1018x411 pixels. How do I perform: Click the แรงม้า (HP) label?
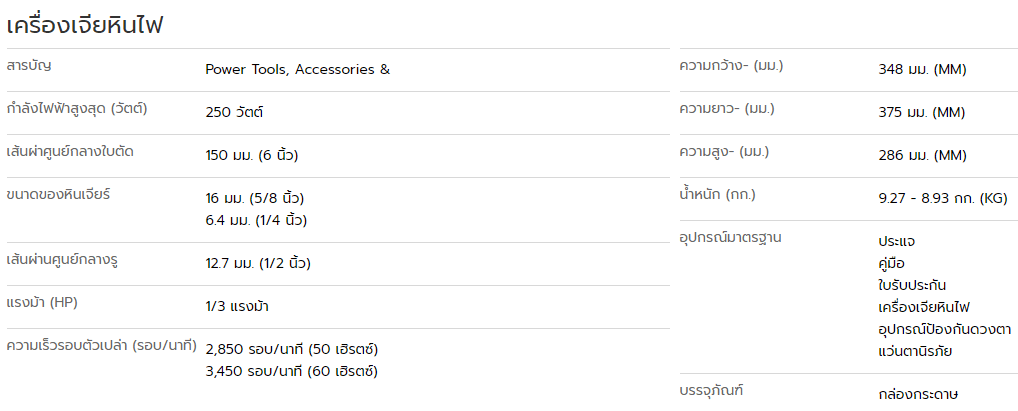click(x=42, y=303)
